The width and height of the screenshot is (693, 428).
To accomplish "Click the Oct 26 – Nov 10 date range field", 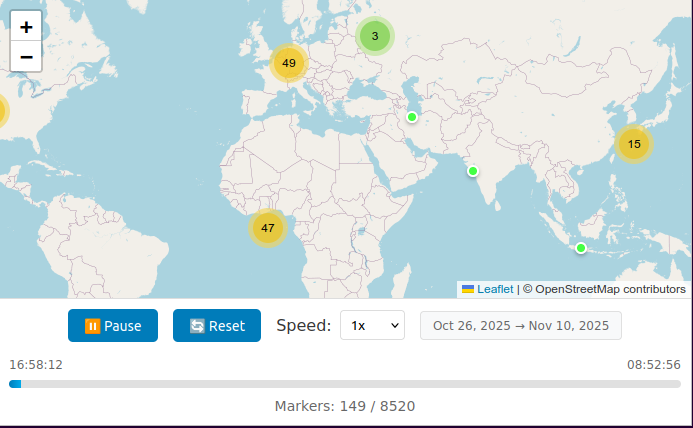I will (521, 326).
